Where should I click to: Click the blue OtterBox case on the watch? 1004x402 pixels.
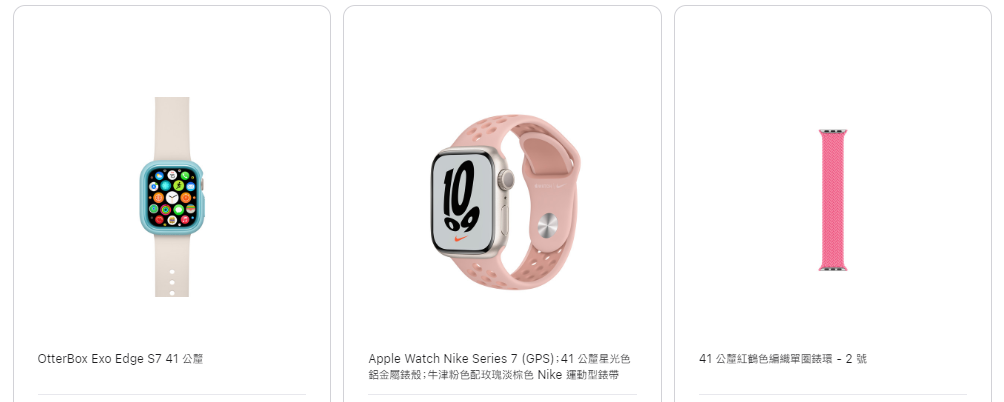pos(172,197)
